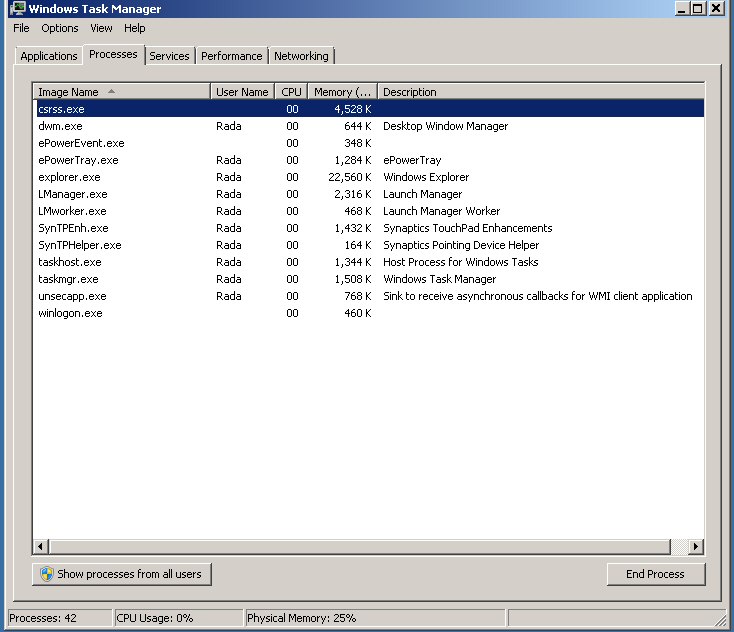Select the SynTPEnh.exe process
Viewport: 734px width, 632px height.
pos(369,228)
